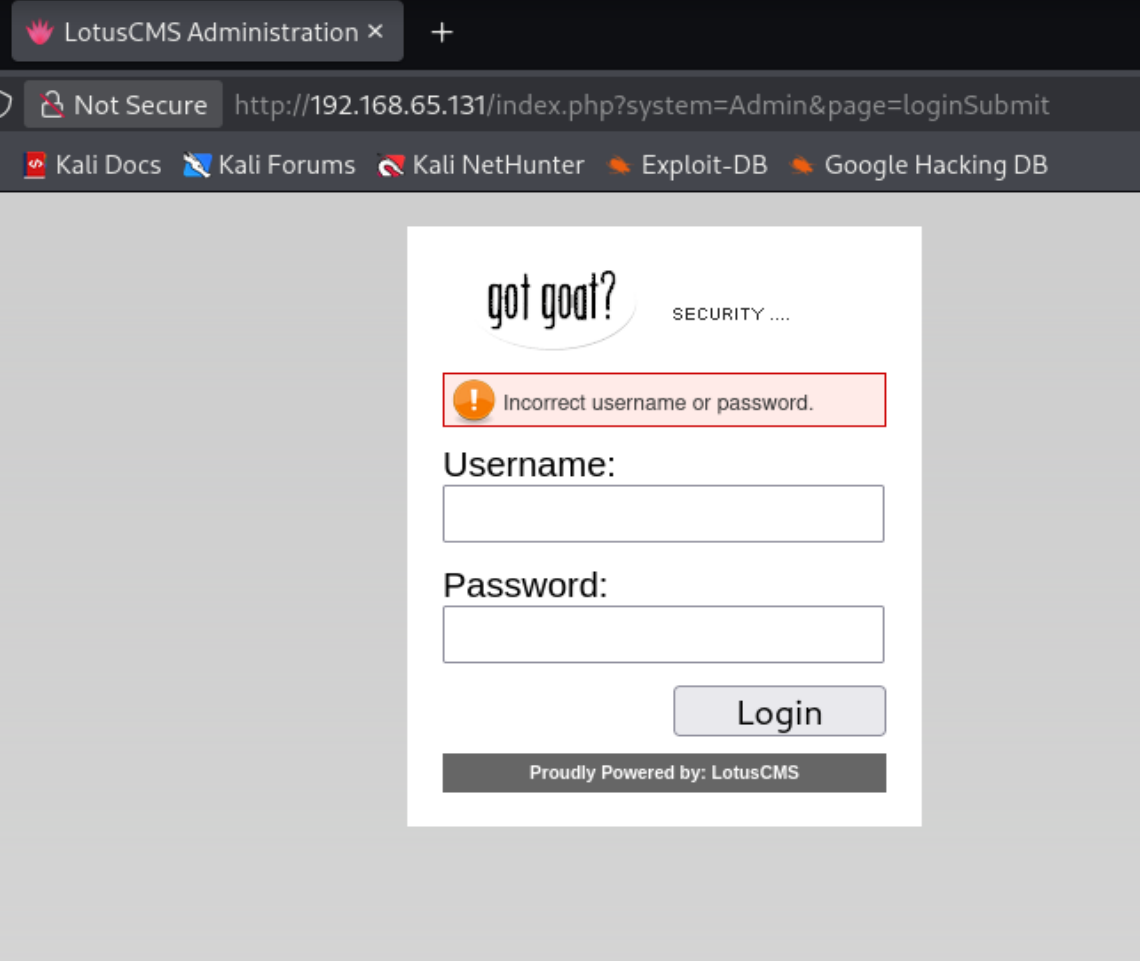Focus the Password input field
The image size is (1140, 961).
coord(663,634)
